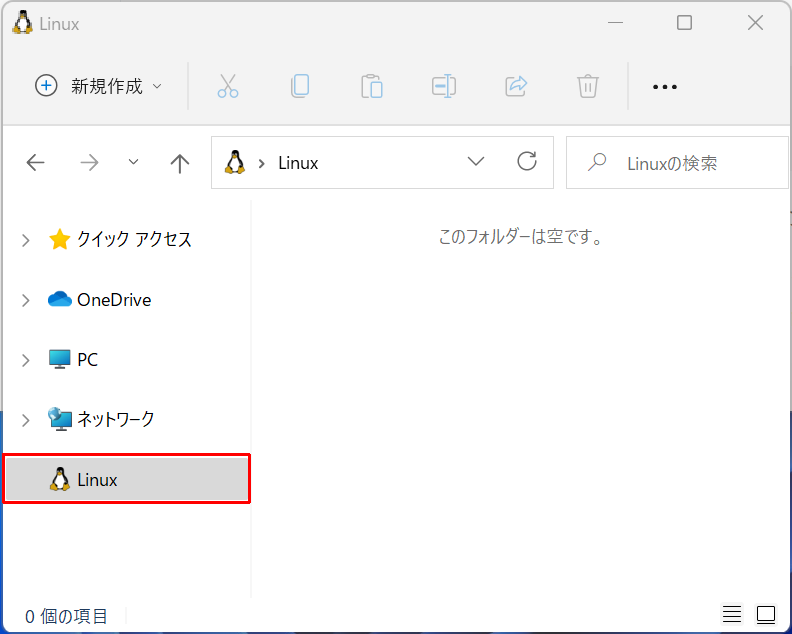Click the chevron before Linux in address bar
This screenshot has width=792, height=634.
(262, 163)
